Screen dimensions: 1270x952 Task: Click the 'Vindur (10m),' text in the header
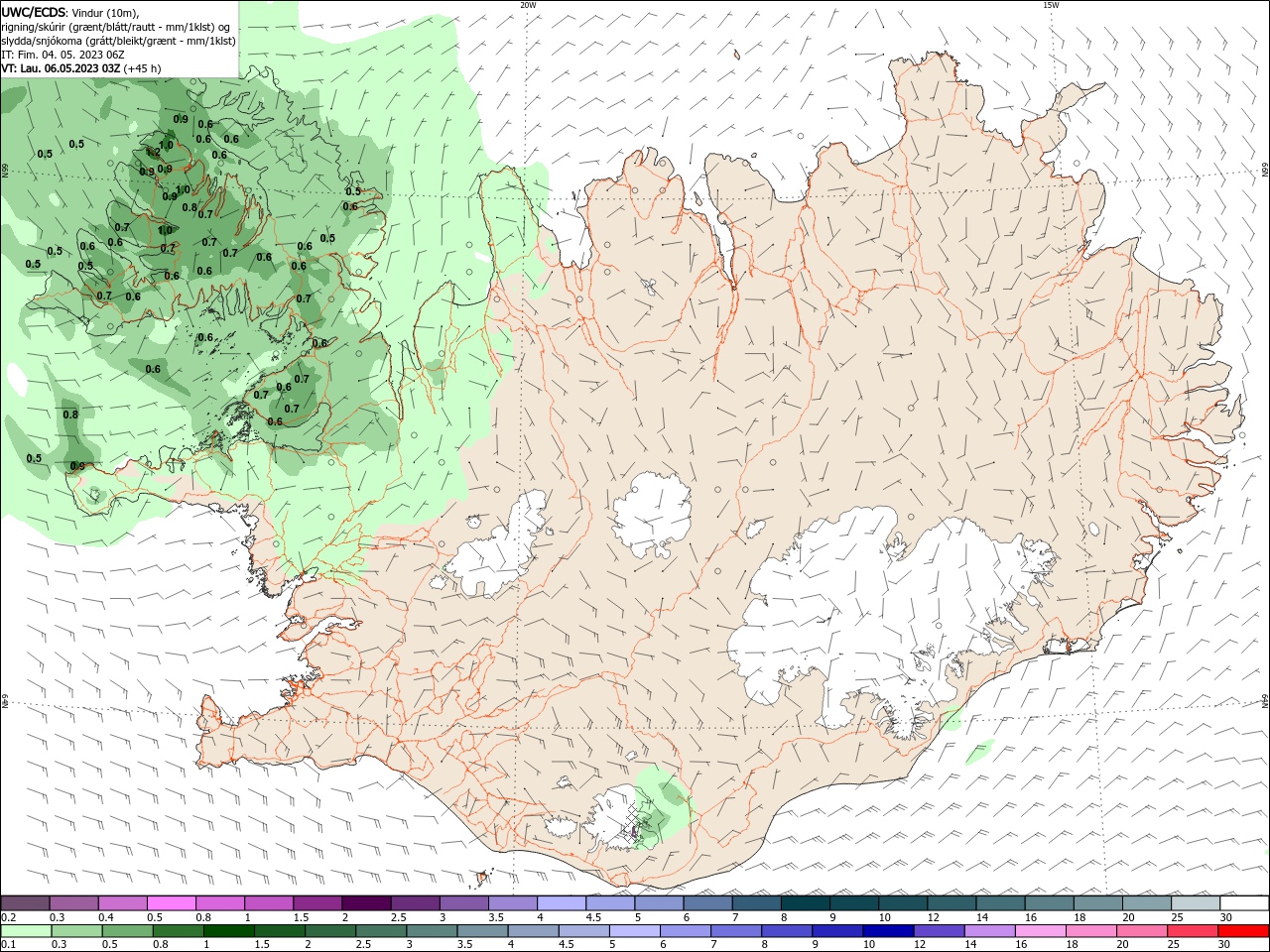(x=105, y=13)
